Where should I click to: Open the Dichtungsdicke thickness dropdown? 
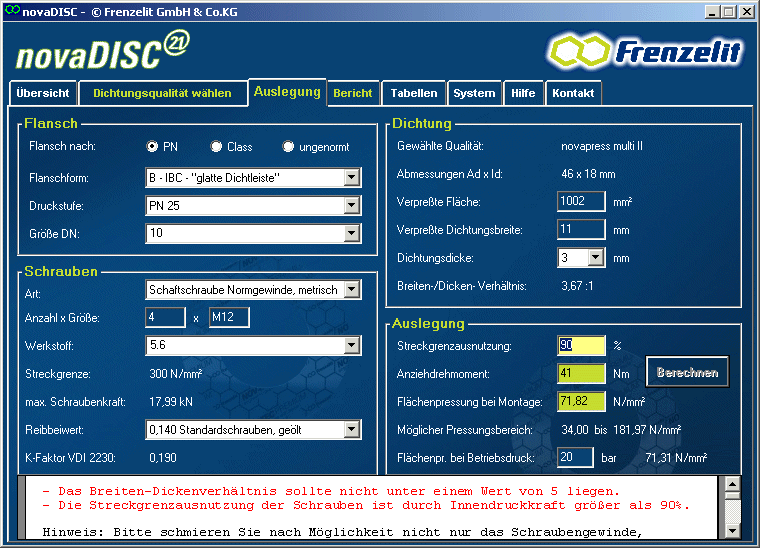click(x=596, y=258)
